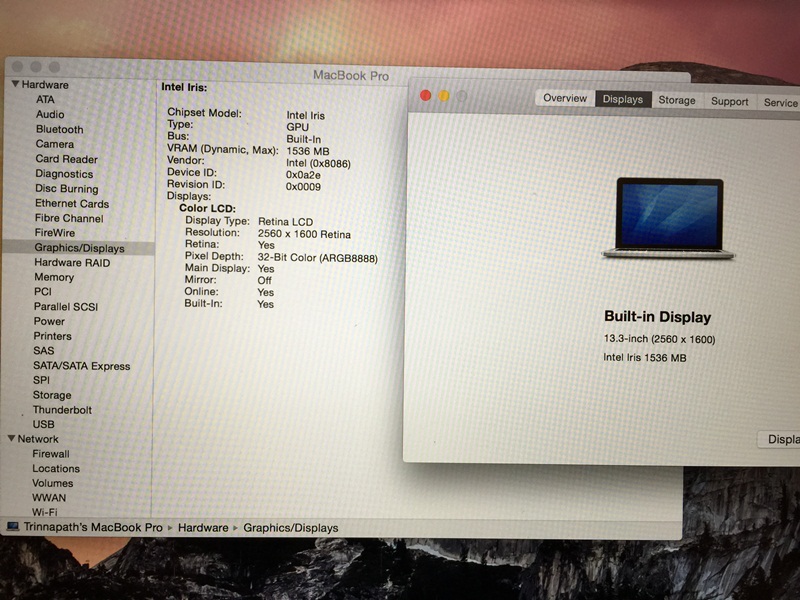Open Card Reader information

66,159
